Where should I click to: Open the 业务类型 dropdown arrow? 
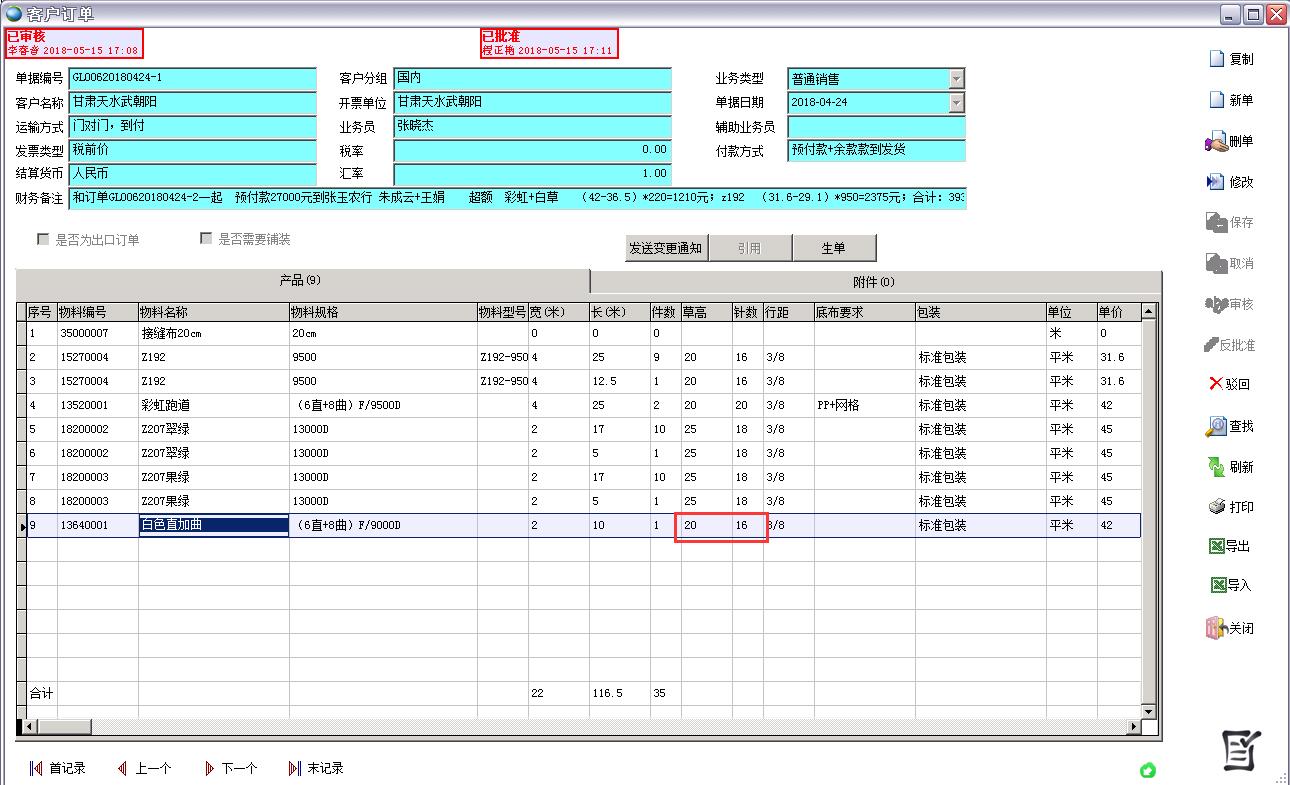click(x=958, y=78)
